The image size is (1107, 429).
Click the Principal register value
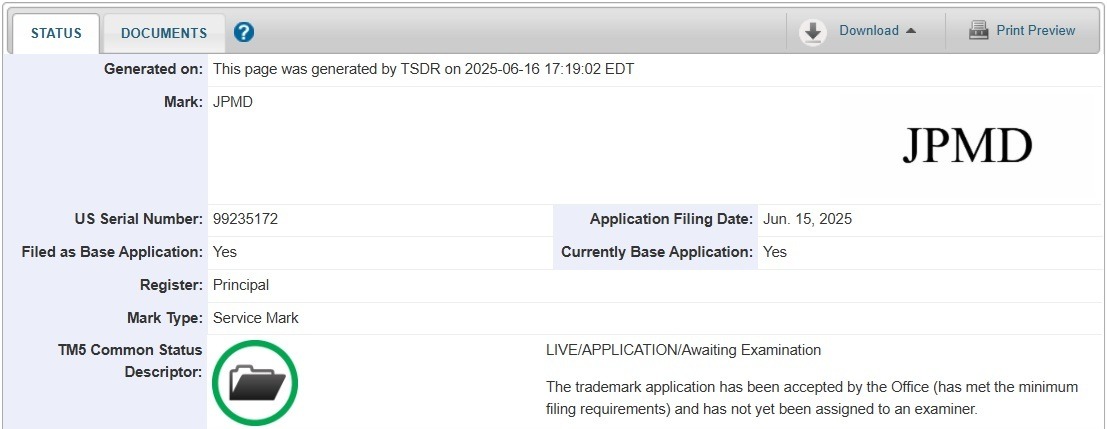coord(241,285)
